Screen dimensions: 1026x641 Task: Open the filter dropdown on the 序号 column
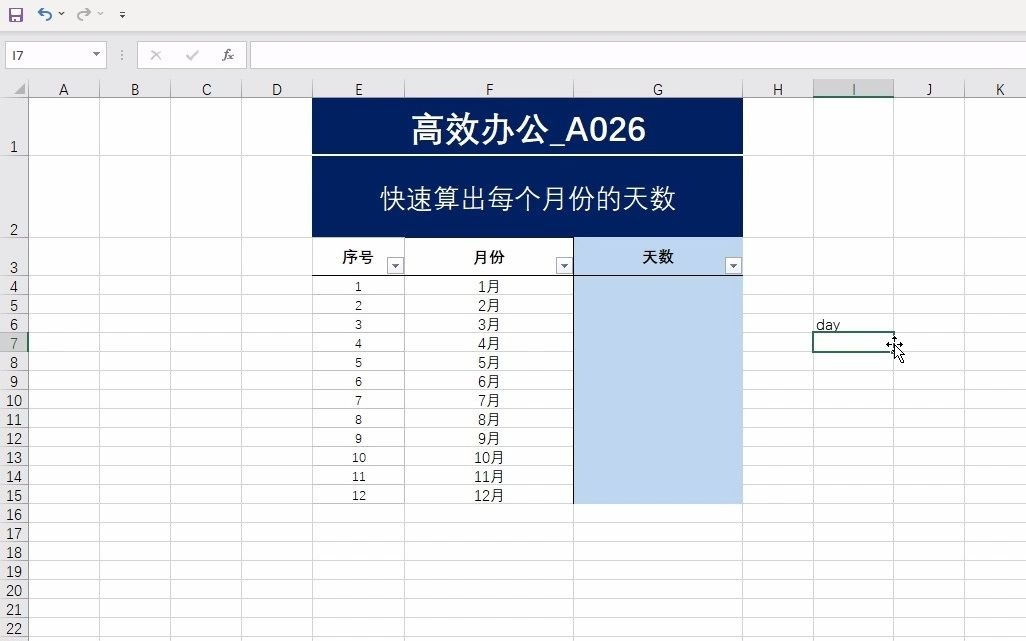click(395, 265)
